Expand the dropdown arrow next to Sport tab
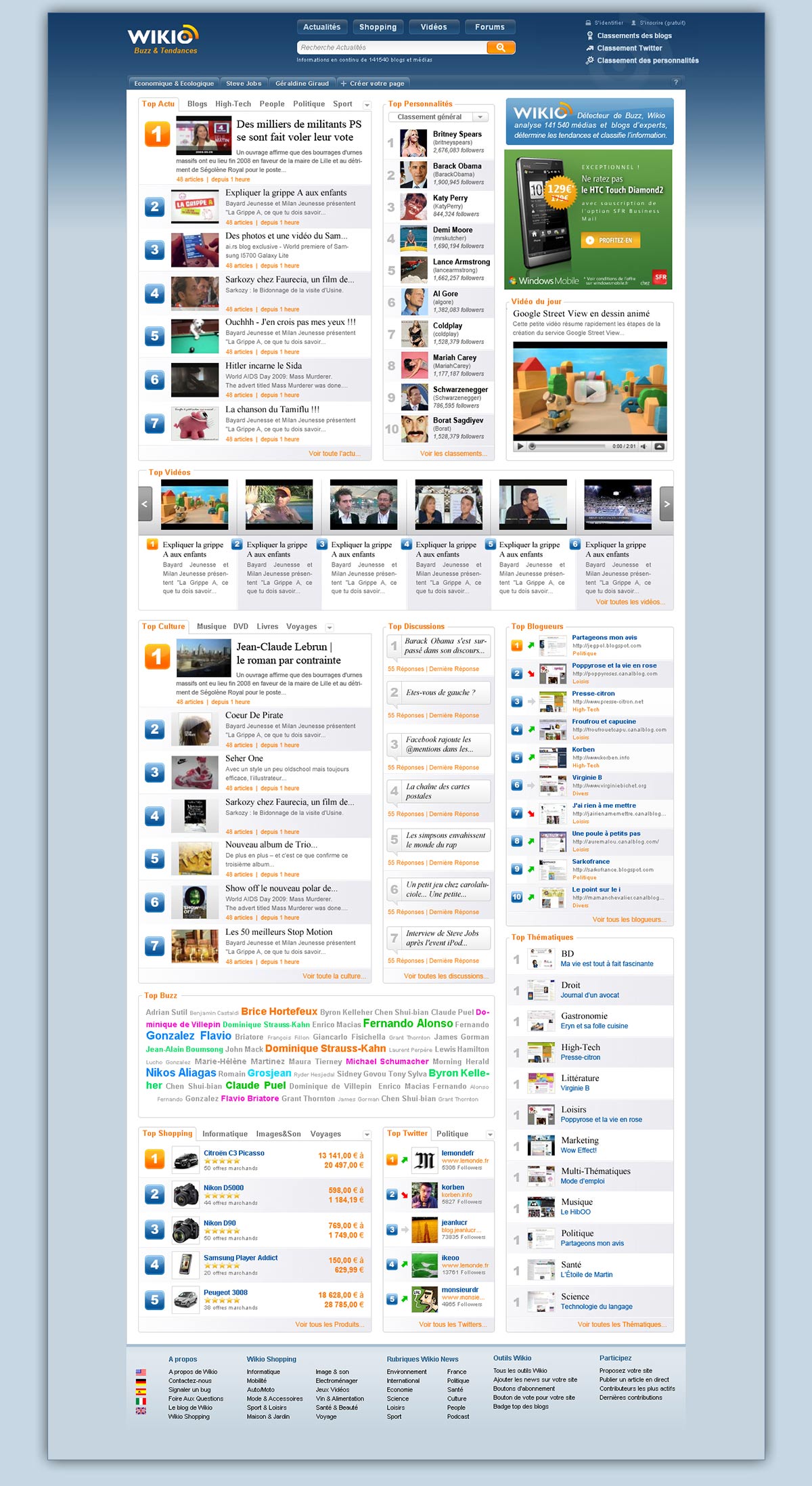Image resolution: width=812 pixels, height=1486 pixels. point(367,105)
